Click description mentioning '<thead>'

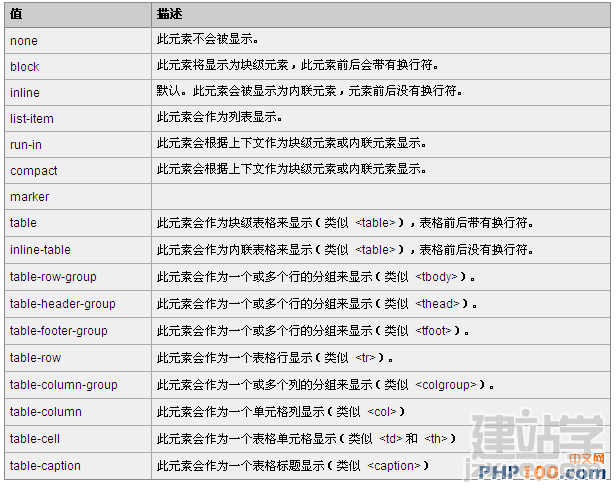(317, 304)
